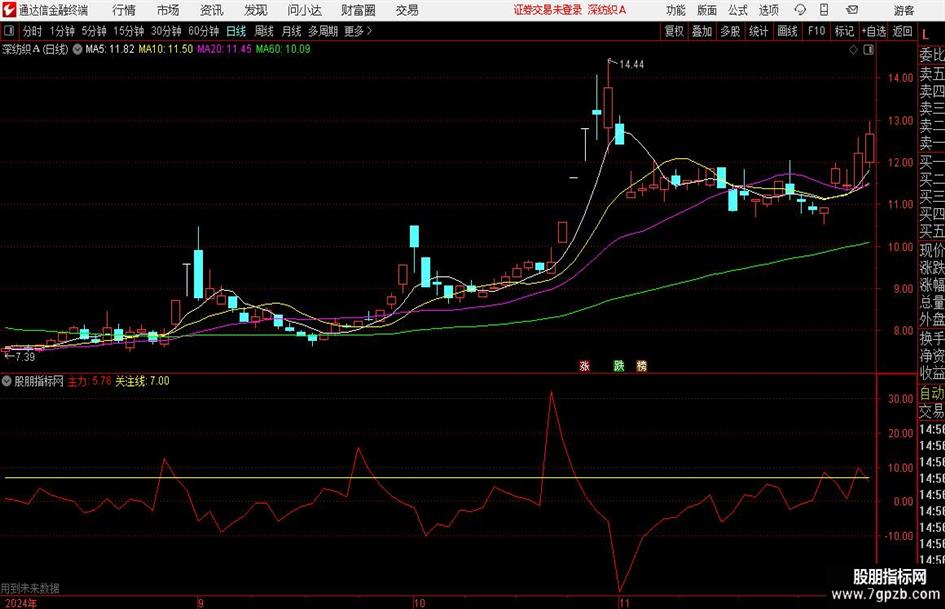The height and width of the screenshot is (609, 945).
Task: Expand the main chart indicator dropdown next to 深纺织A
Action: click(x=77, y=49)
